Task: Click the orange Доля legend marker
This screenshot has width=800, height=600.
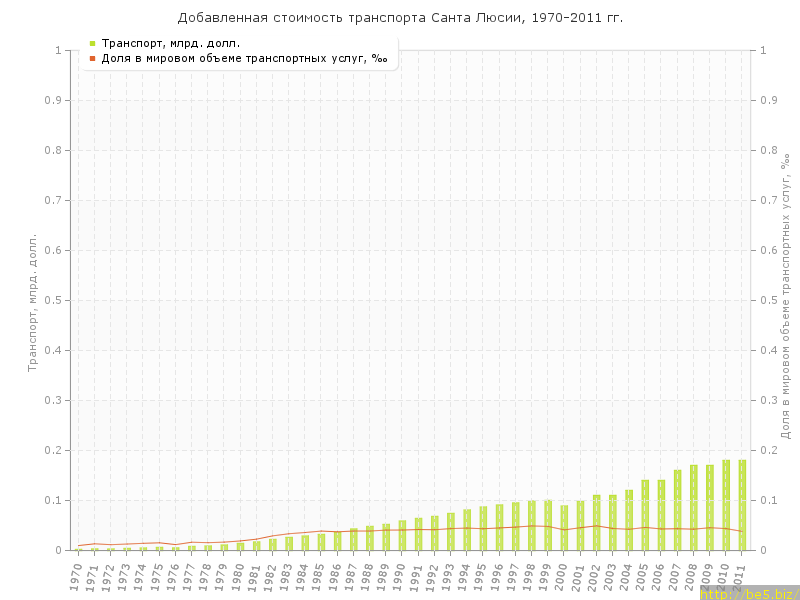Action: [92, 58]
